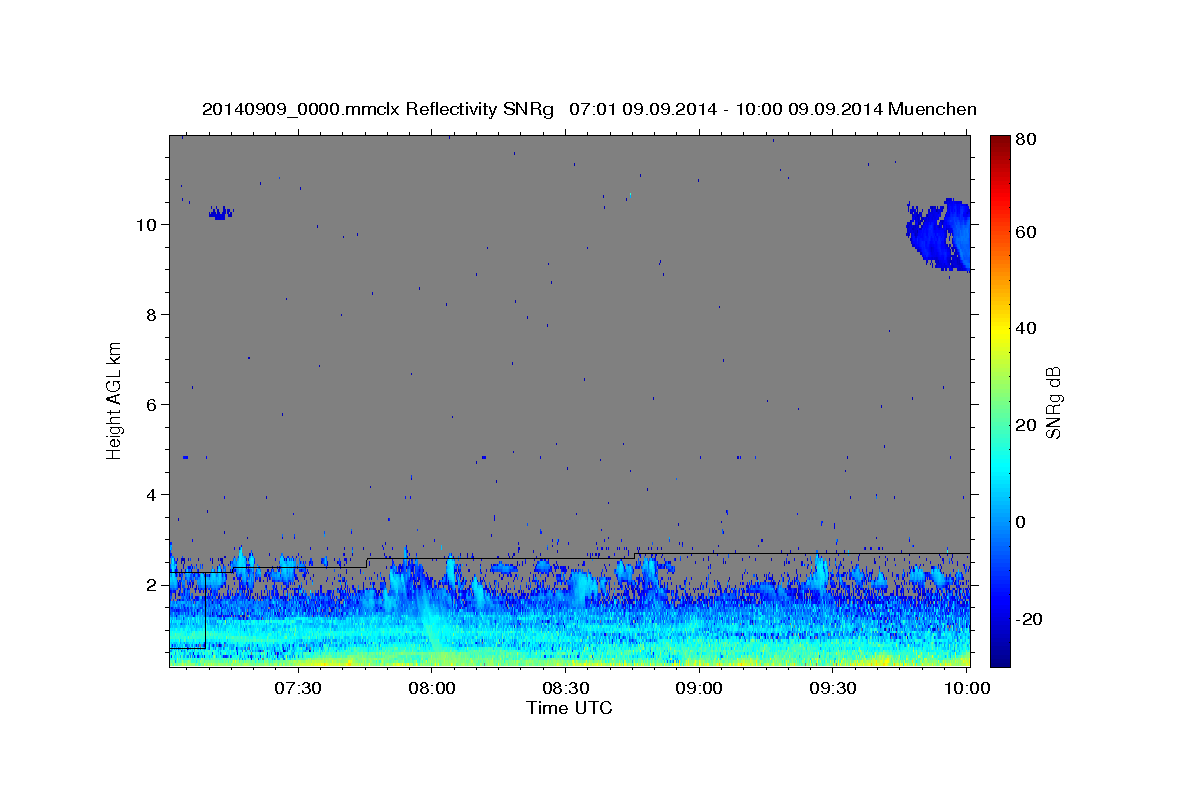
Task: Click the colorbar value -20
Action: (1027, 619)
